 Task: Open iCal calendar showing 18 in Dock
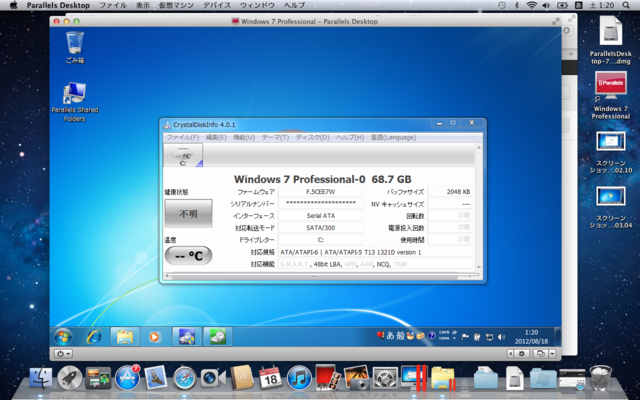271,378
